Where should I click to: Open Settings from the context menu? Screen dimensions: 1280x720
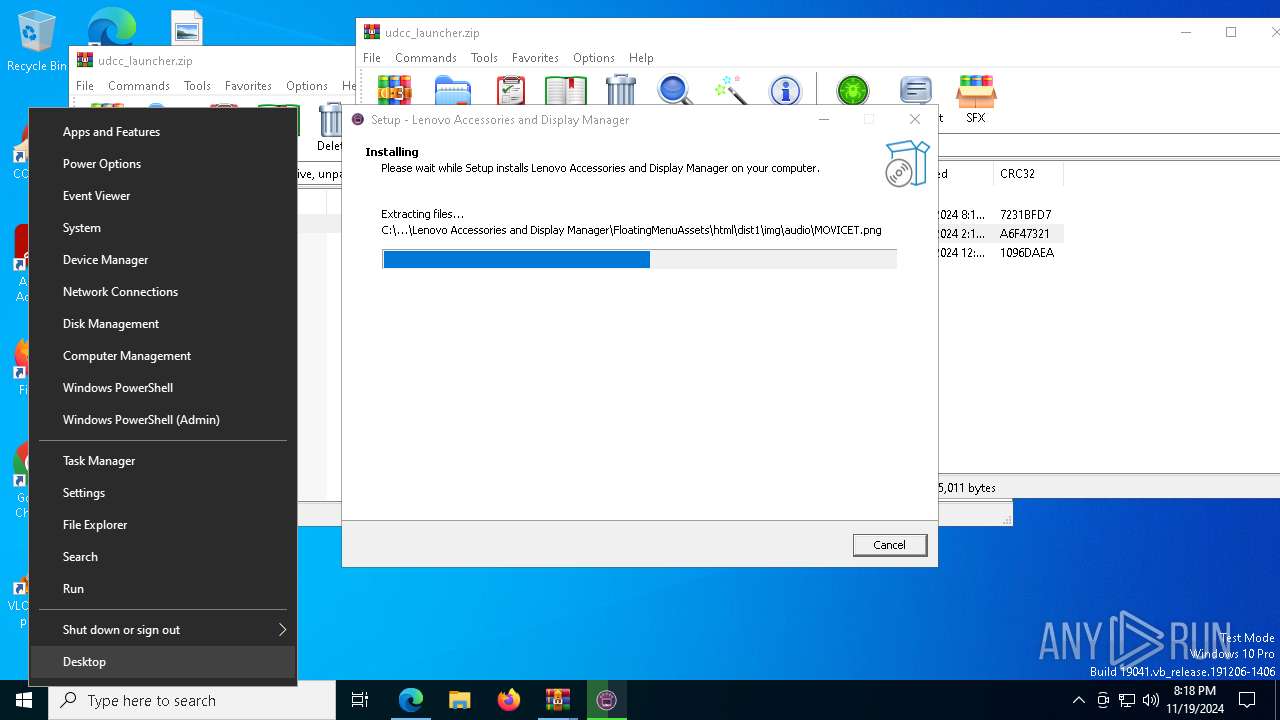pyautogui.click(x=163, y=492)
